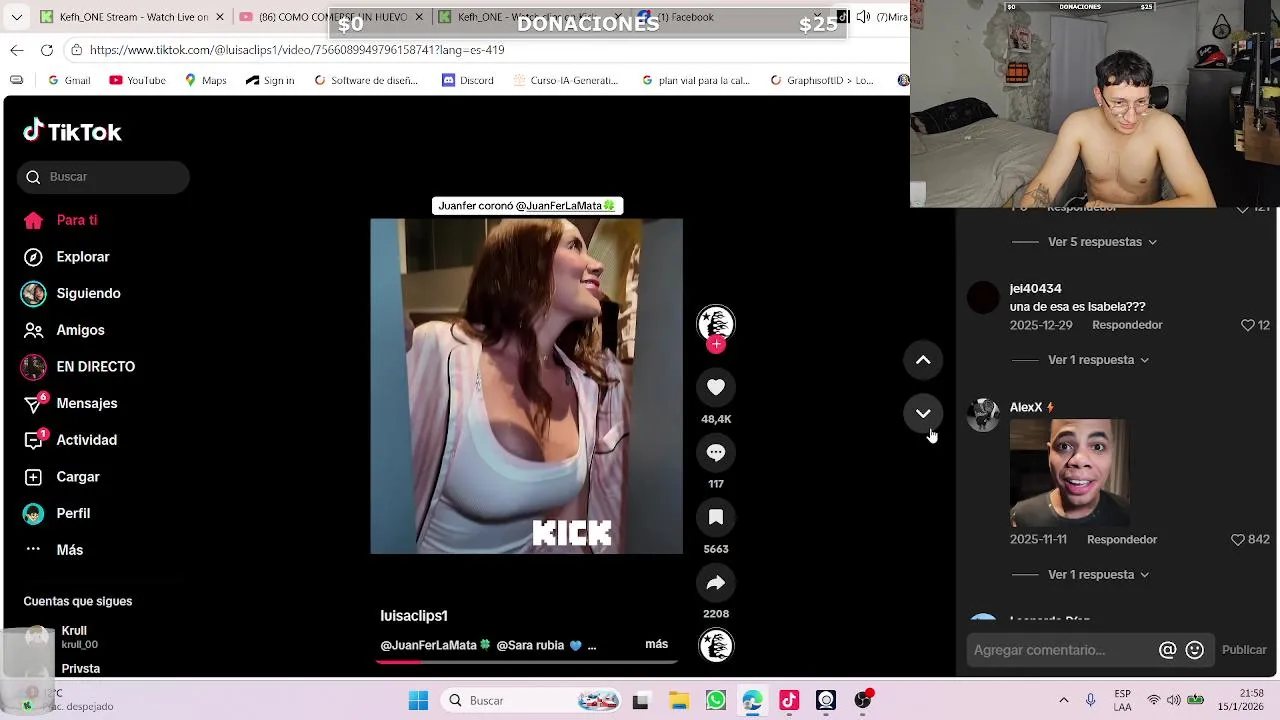Go to next video with down chevron
This screenshot has width=1280, height=720.
pyautogui.click(x=923, y=413)
